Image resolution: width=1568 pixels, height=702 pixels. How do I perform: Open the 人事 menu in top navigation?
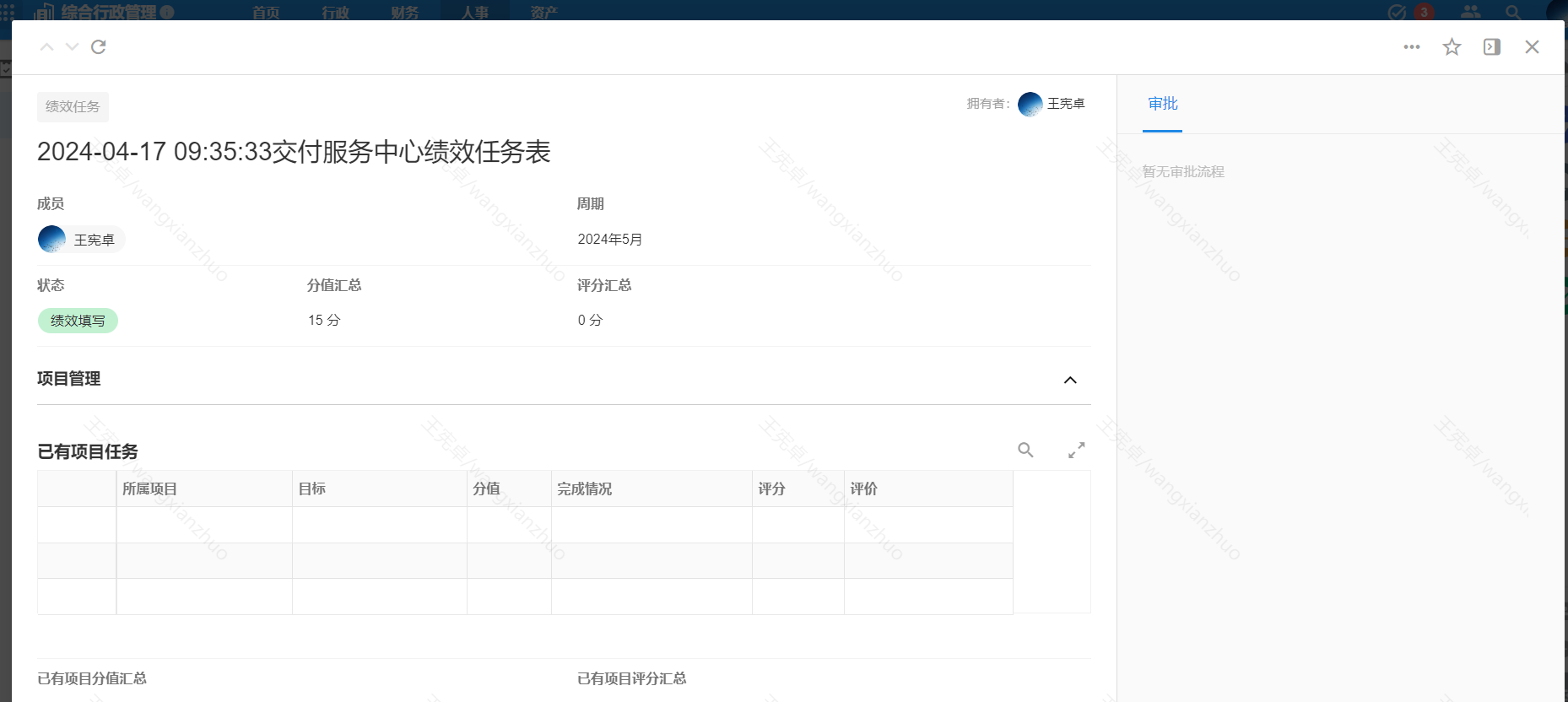[474, 12]
